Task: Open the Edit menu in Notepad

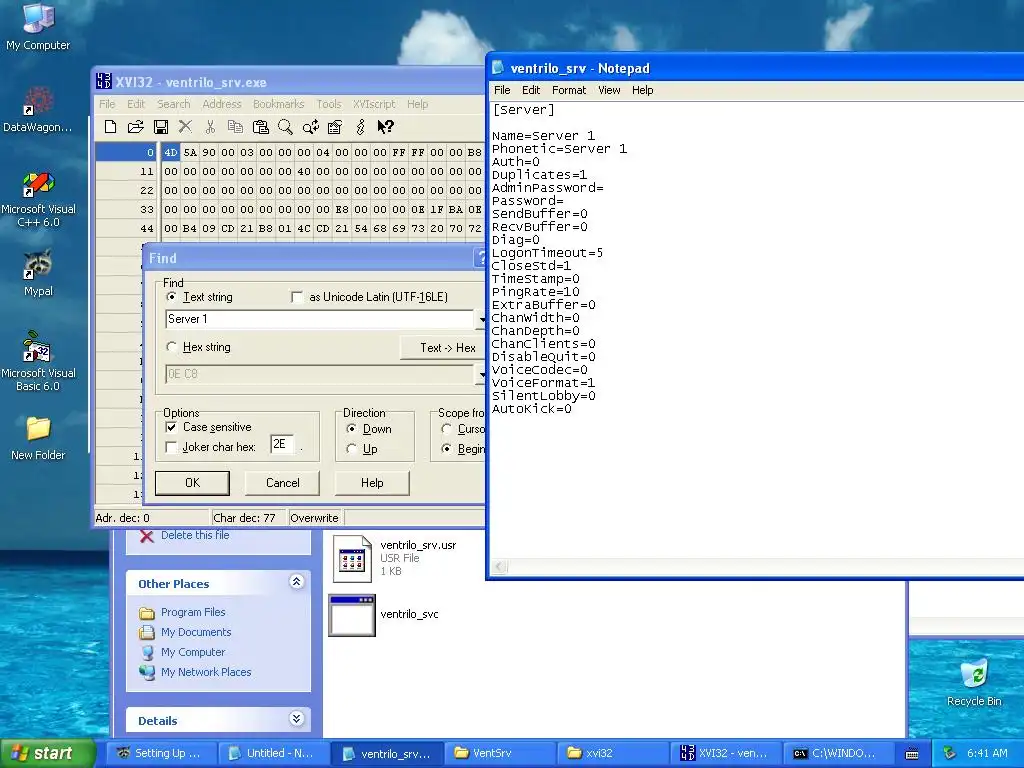Action: 531,90
